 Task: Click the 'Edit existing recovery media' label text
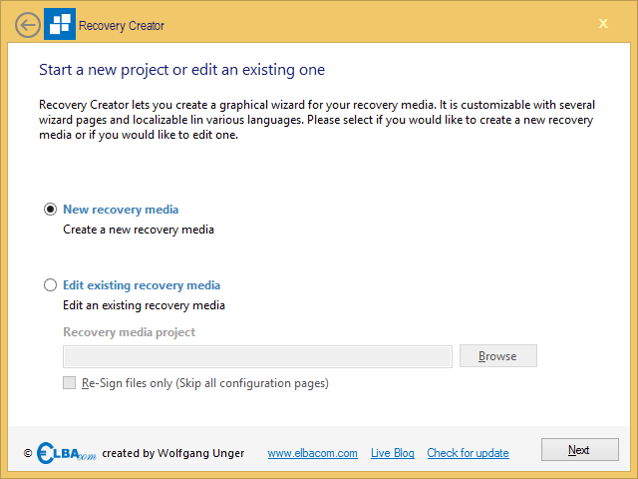pyautogui.click(x=142, y=285)
